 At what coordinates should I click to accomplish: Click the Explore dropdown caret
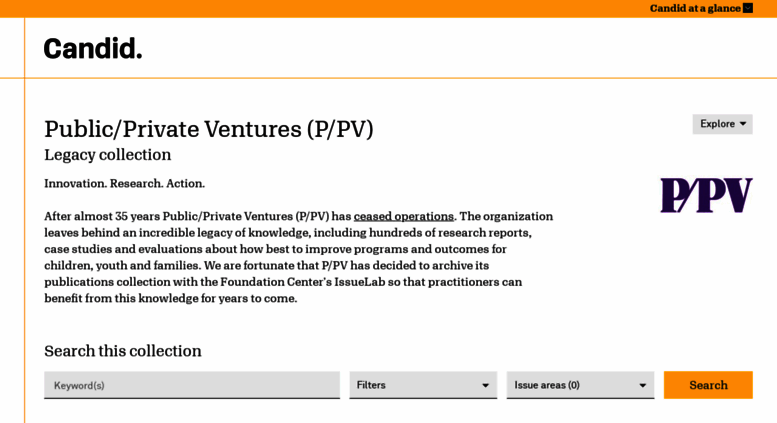(x=743, y=124)
